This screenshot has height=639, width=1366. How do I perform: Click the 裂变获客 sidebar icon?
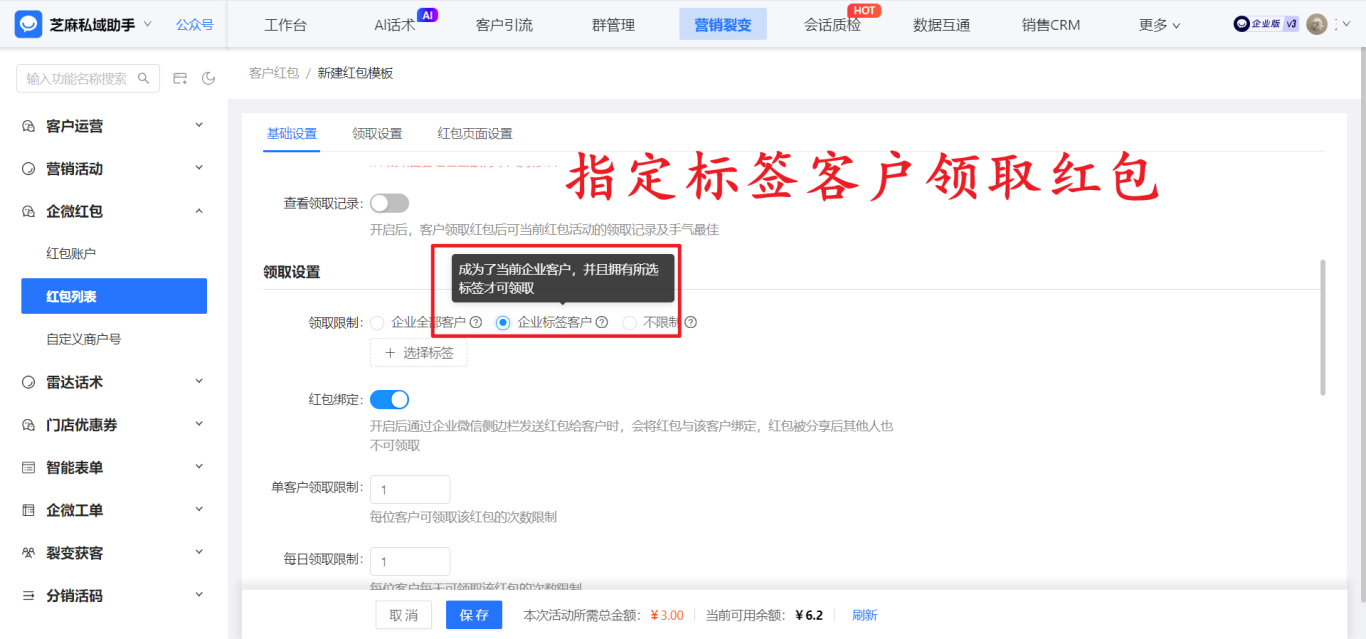tap(28, 553)
